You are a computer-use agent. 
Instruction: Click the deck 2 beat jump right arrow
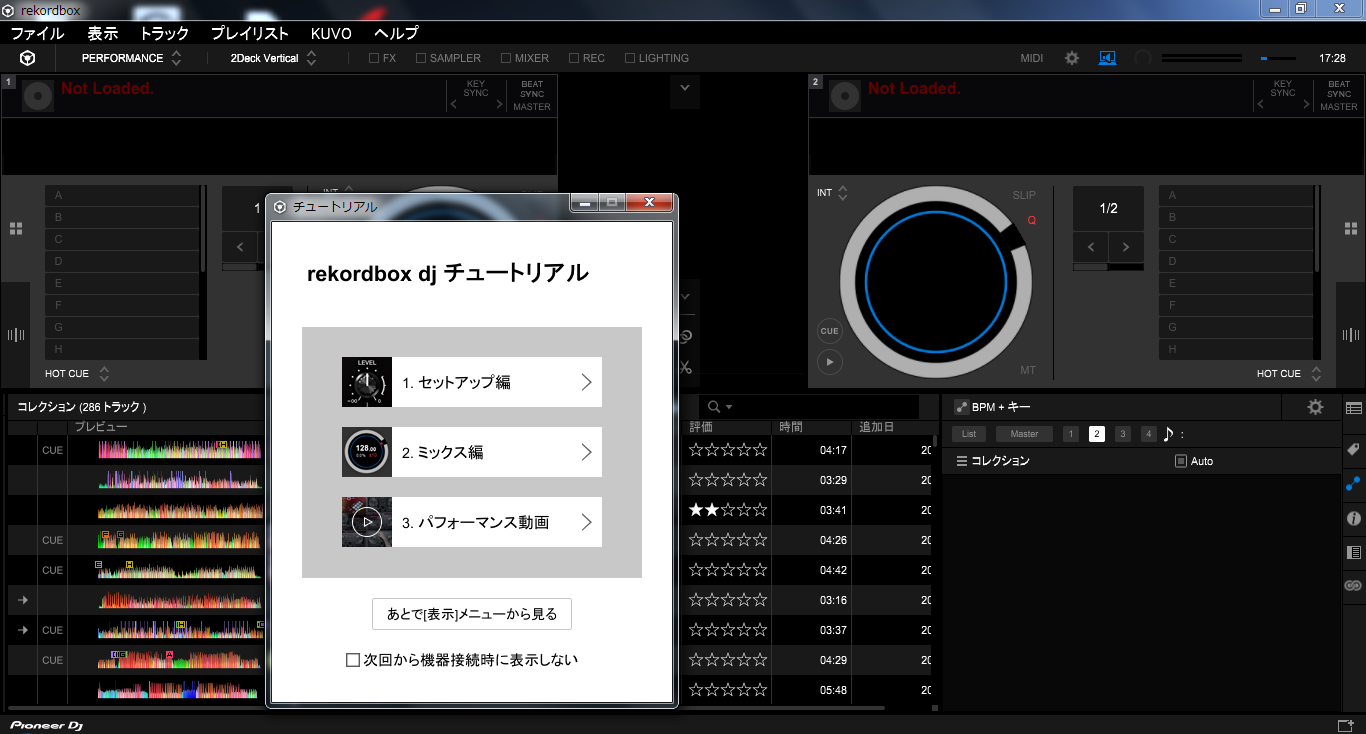[x=1126, y=246]
